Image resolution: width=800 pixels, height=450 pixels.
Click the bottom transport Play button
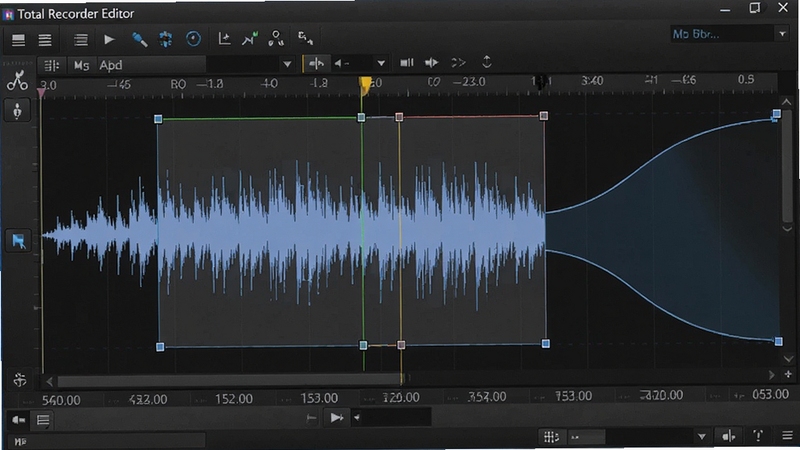[337, 418]
